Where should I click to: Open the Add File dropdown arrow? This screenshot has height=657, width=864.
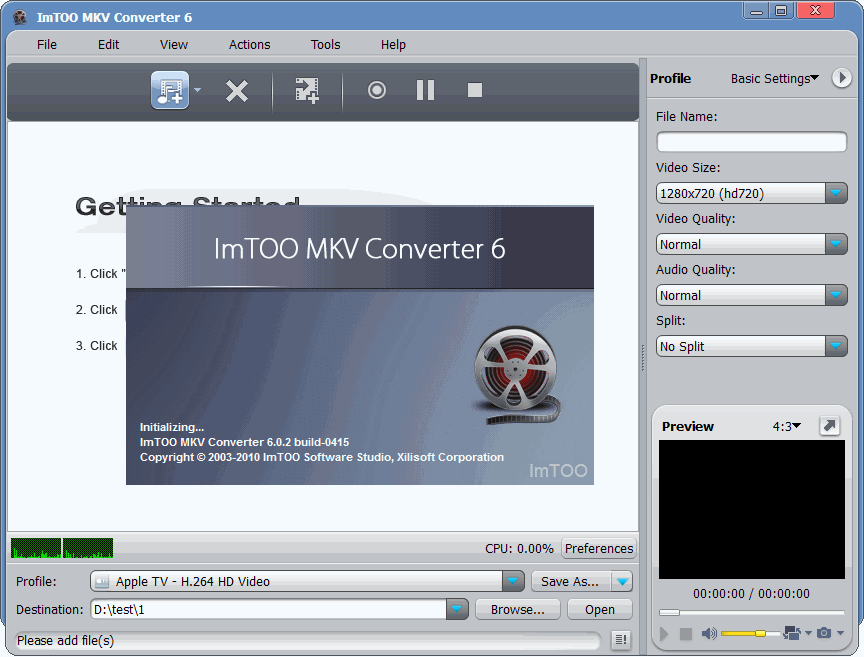coord(197,90)
